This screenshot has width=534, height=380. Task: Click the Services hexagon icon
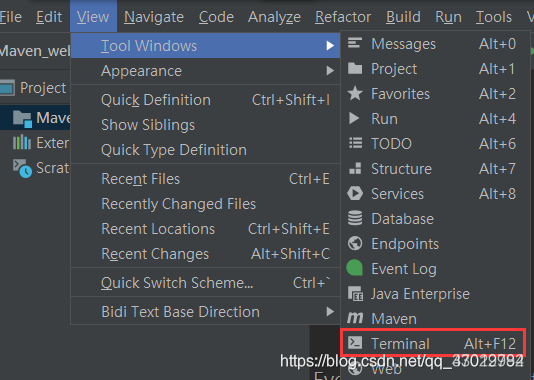(355, 193)
